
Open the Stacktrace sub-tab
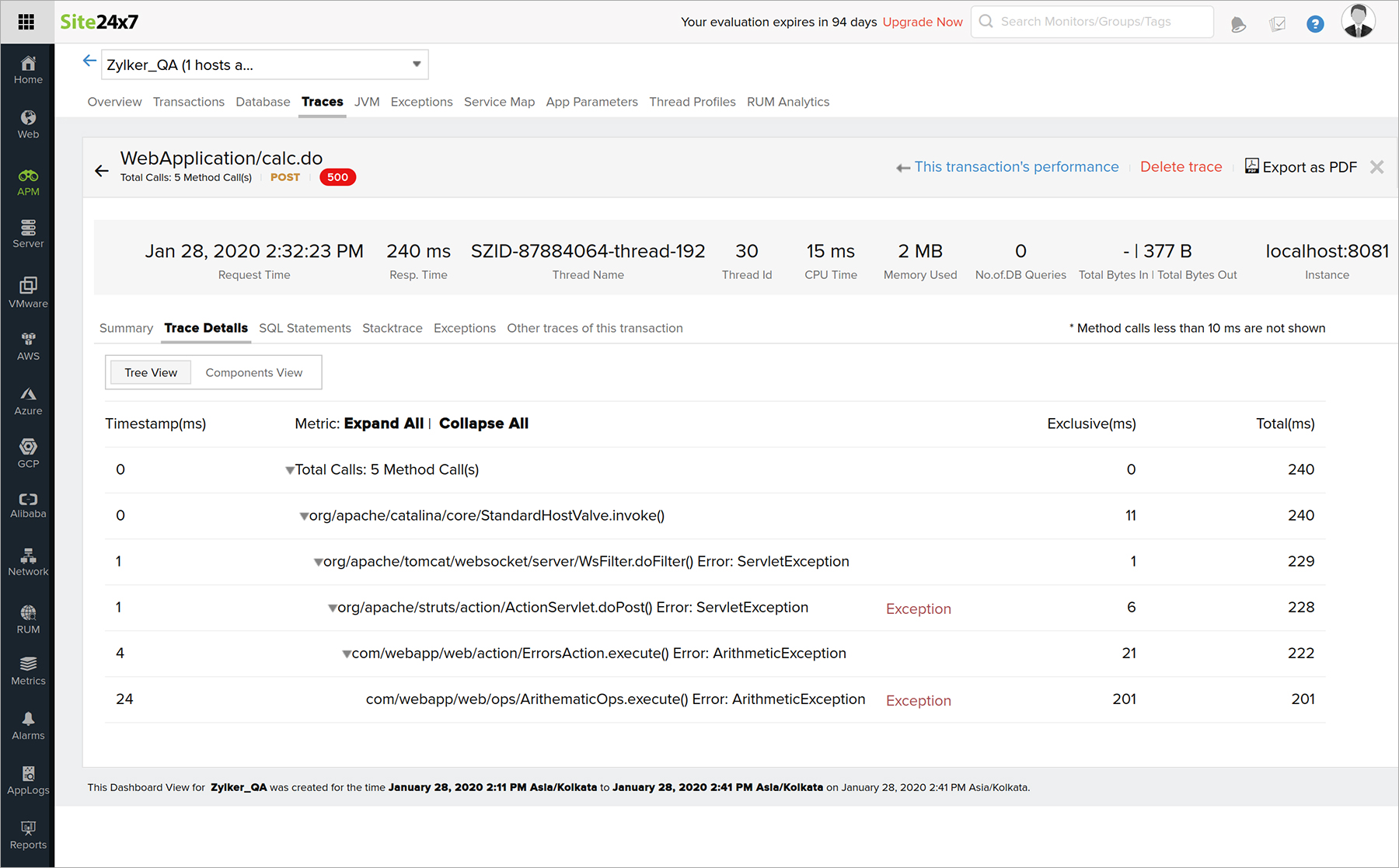tap(392, 328)
